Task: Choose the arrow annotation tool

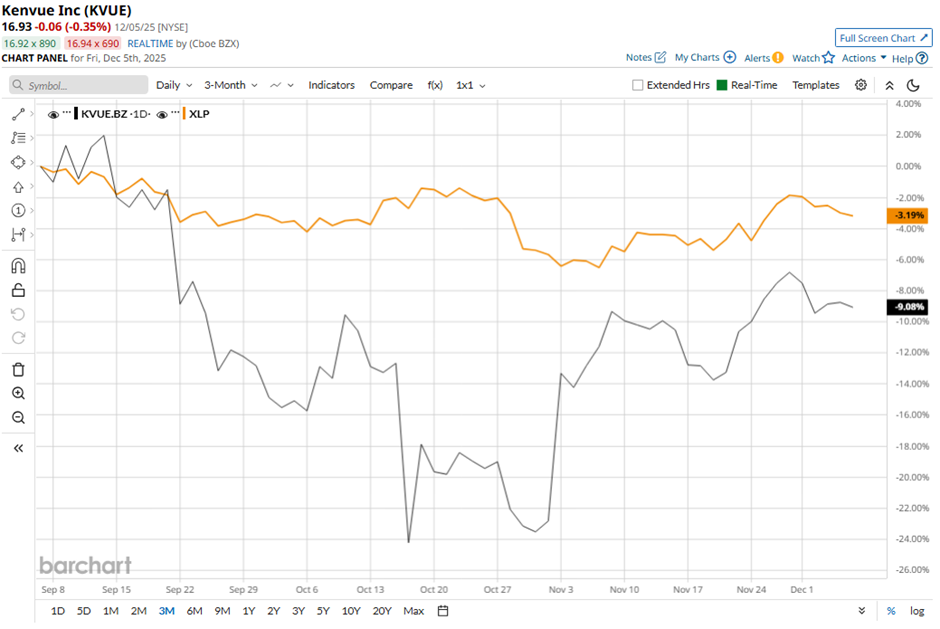Action: point(18,187)
